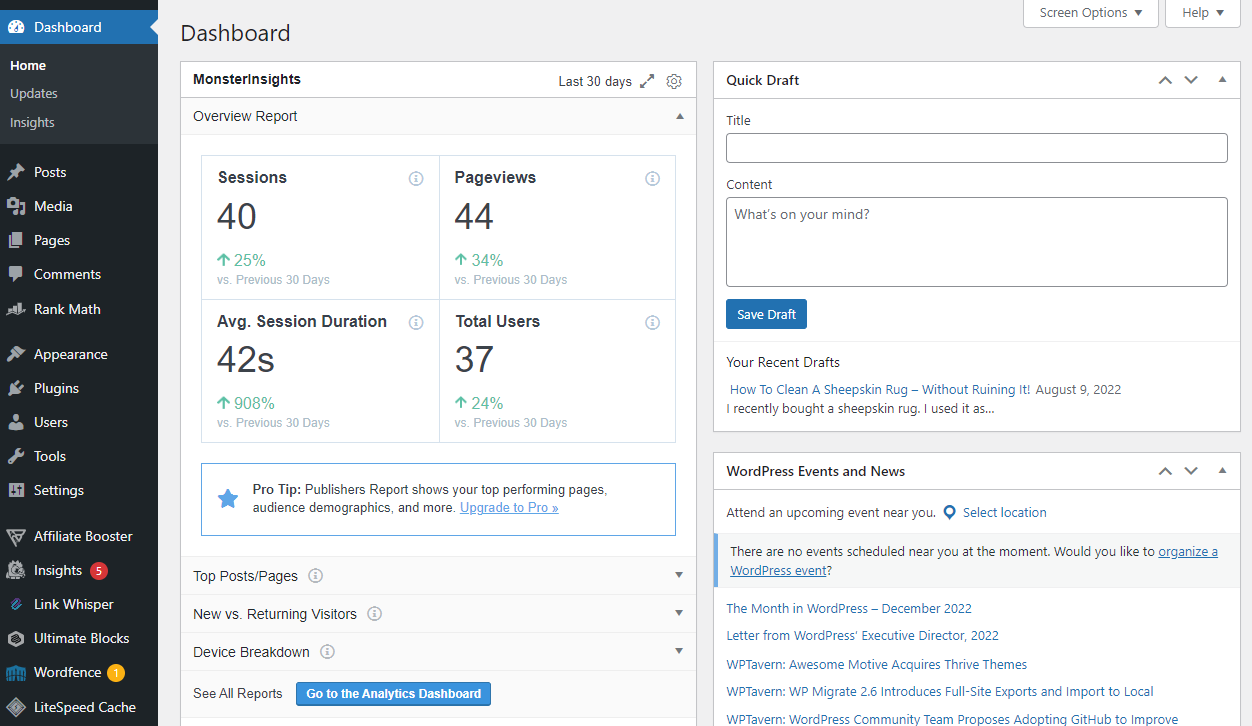Toggle the WordPress Events and News panel
Image resolution: width=1252 pixels, height=726 pixels.
point(1222,471)
